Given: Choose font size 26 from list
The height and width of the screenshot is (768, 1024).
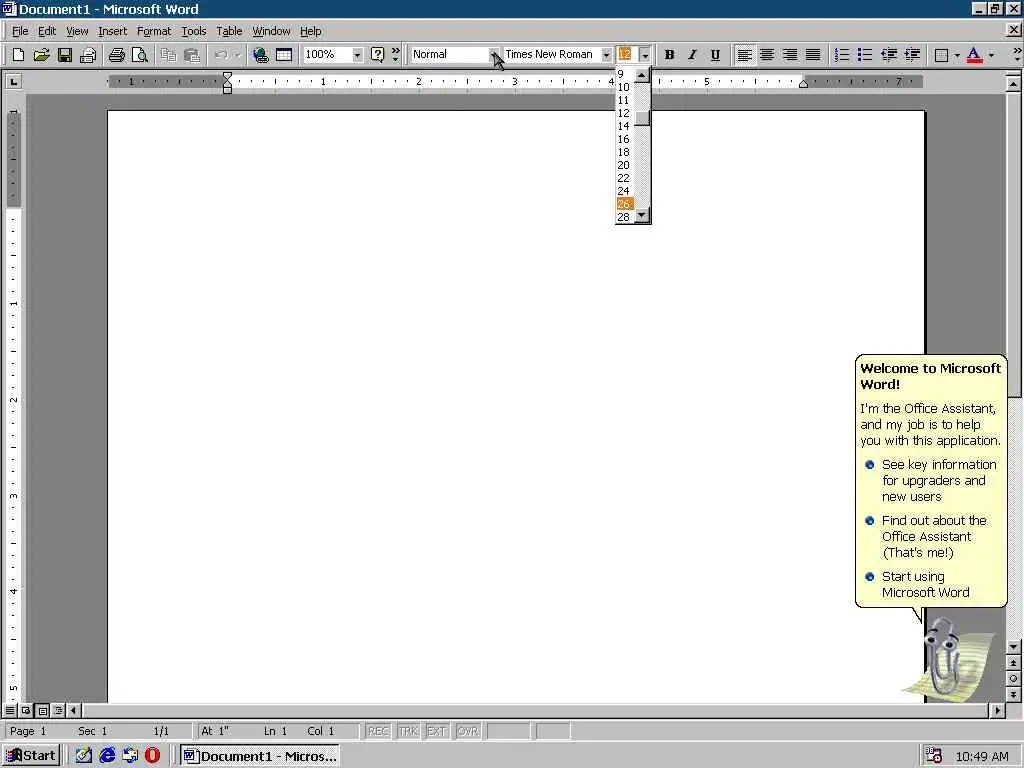Looking at the screenshot, I should tap(624, 204).
